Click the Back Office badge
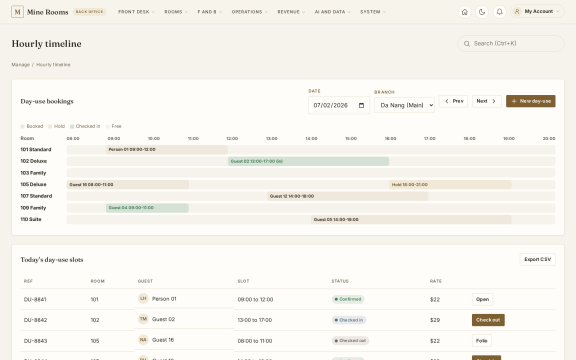Screen dimensions: 576x360 89,12
